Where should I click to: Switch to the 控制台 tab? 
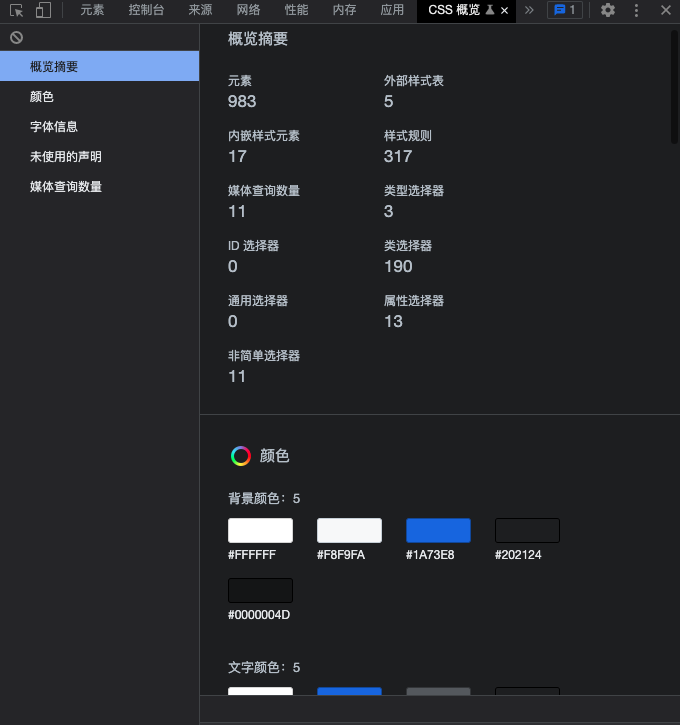coord(146,10)
